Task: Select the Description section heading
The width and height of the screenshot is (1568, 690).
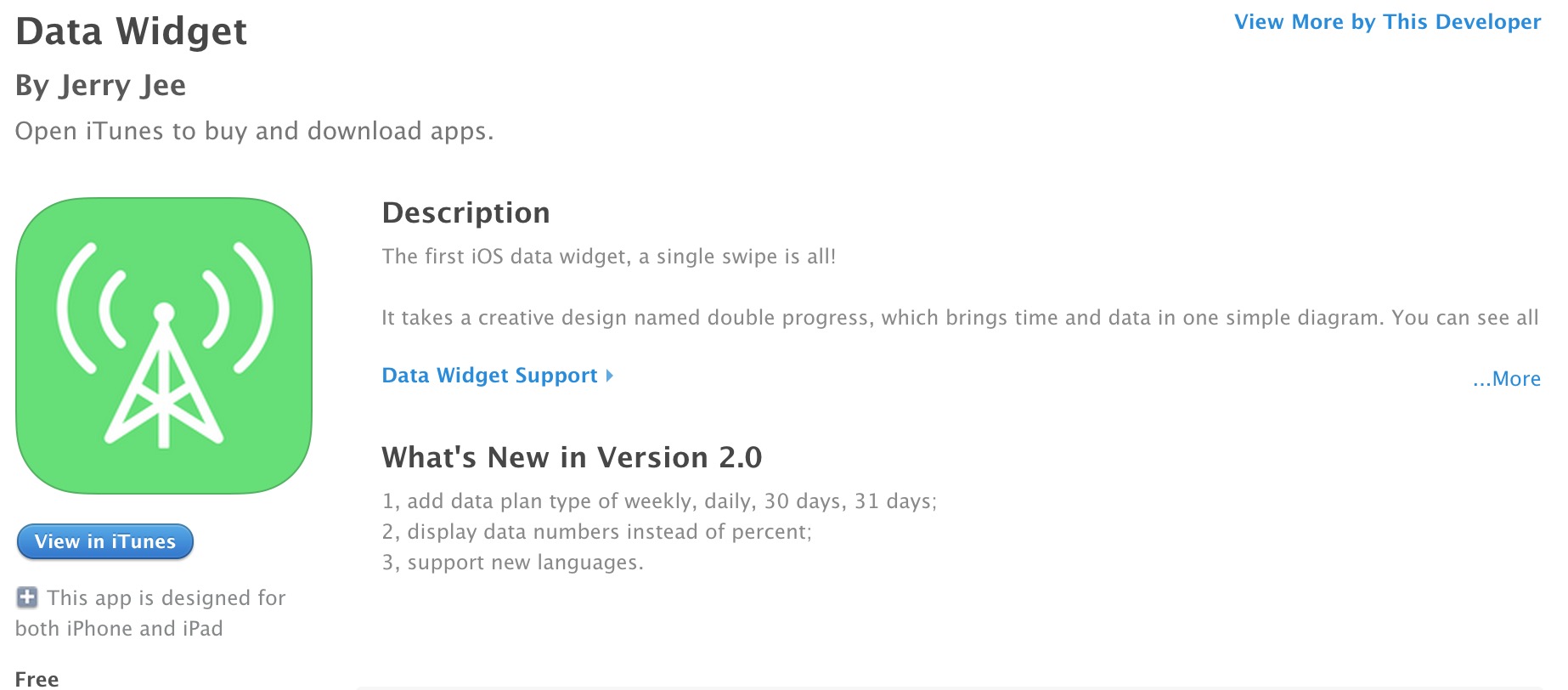Action: [466, 212]
